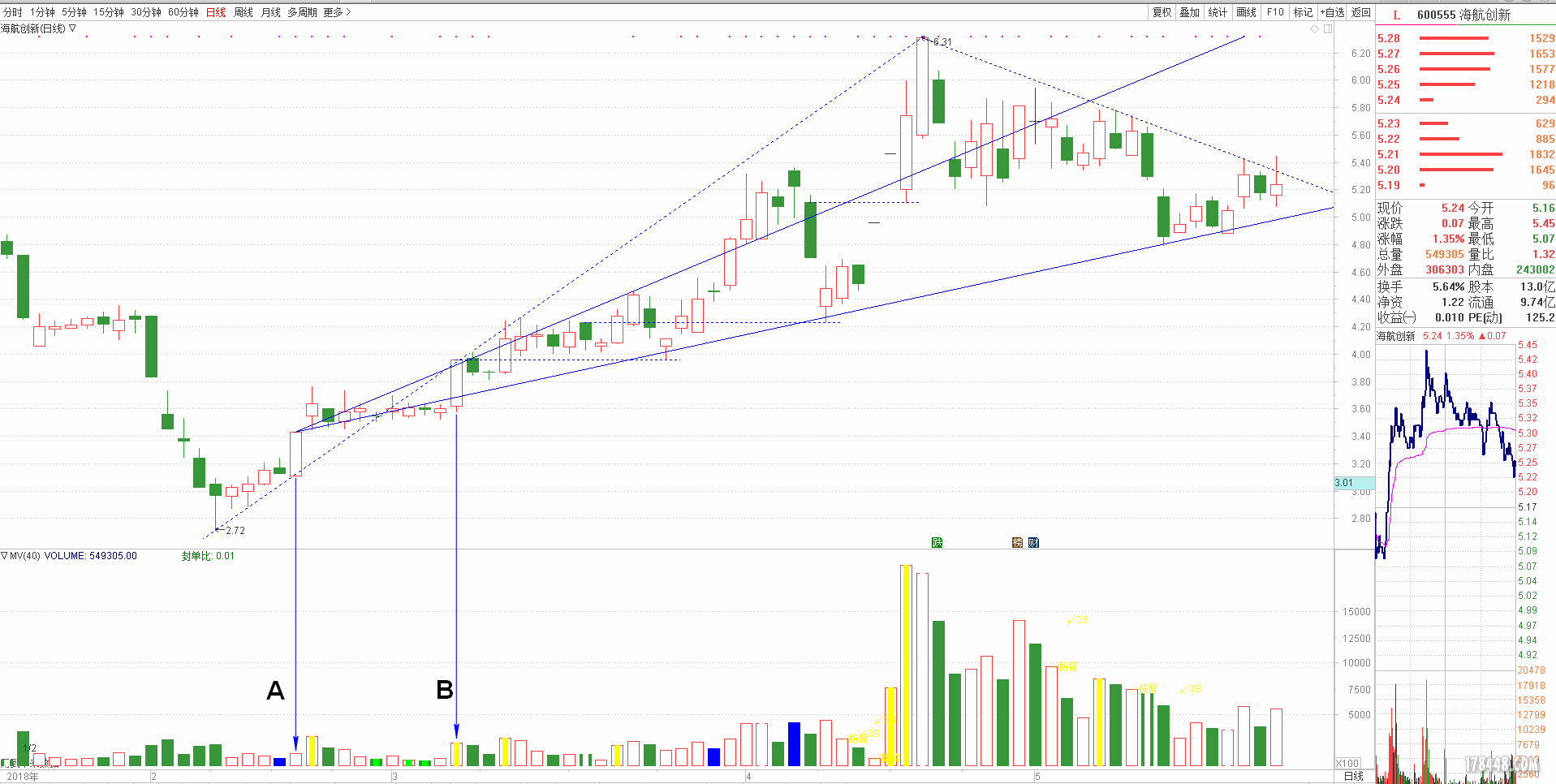
Task: Click the 标记 mark button
Action: (x=1303, y=12)
